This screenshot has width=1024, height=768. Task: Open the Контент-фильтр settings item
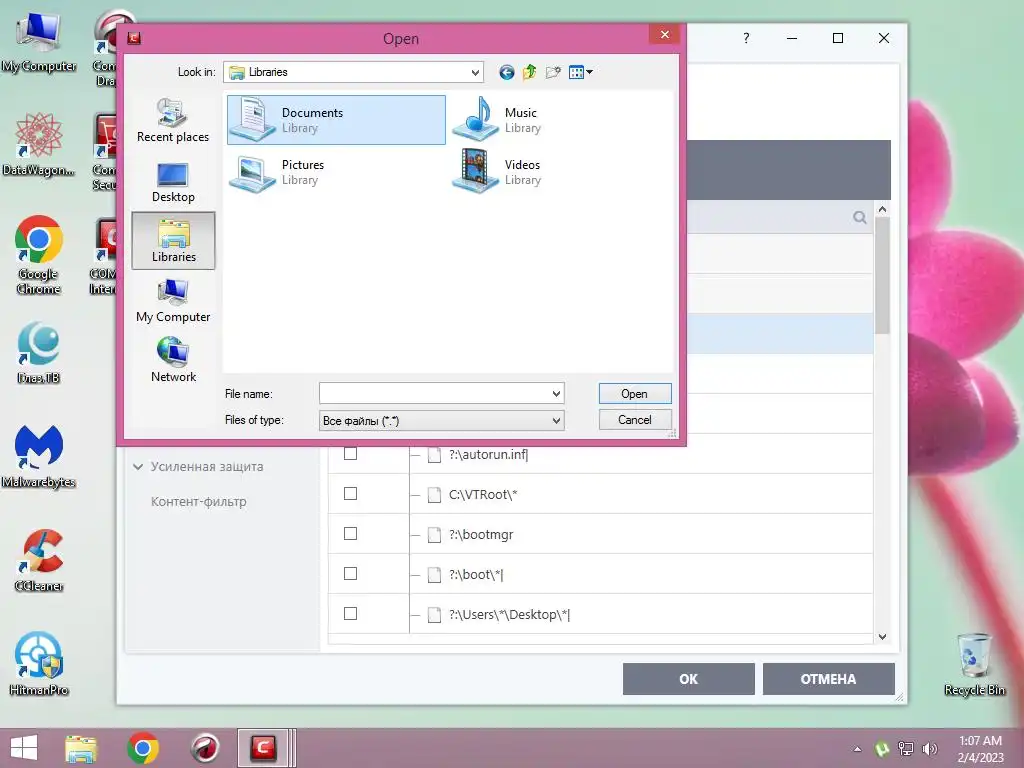(x=199, y=502)
